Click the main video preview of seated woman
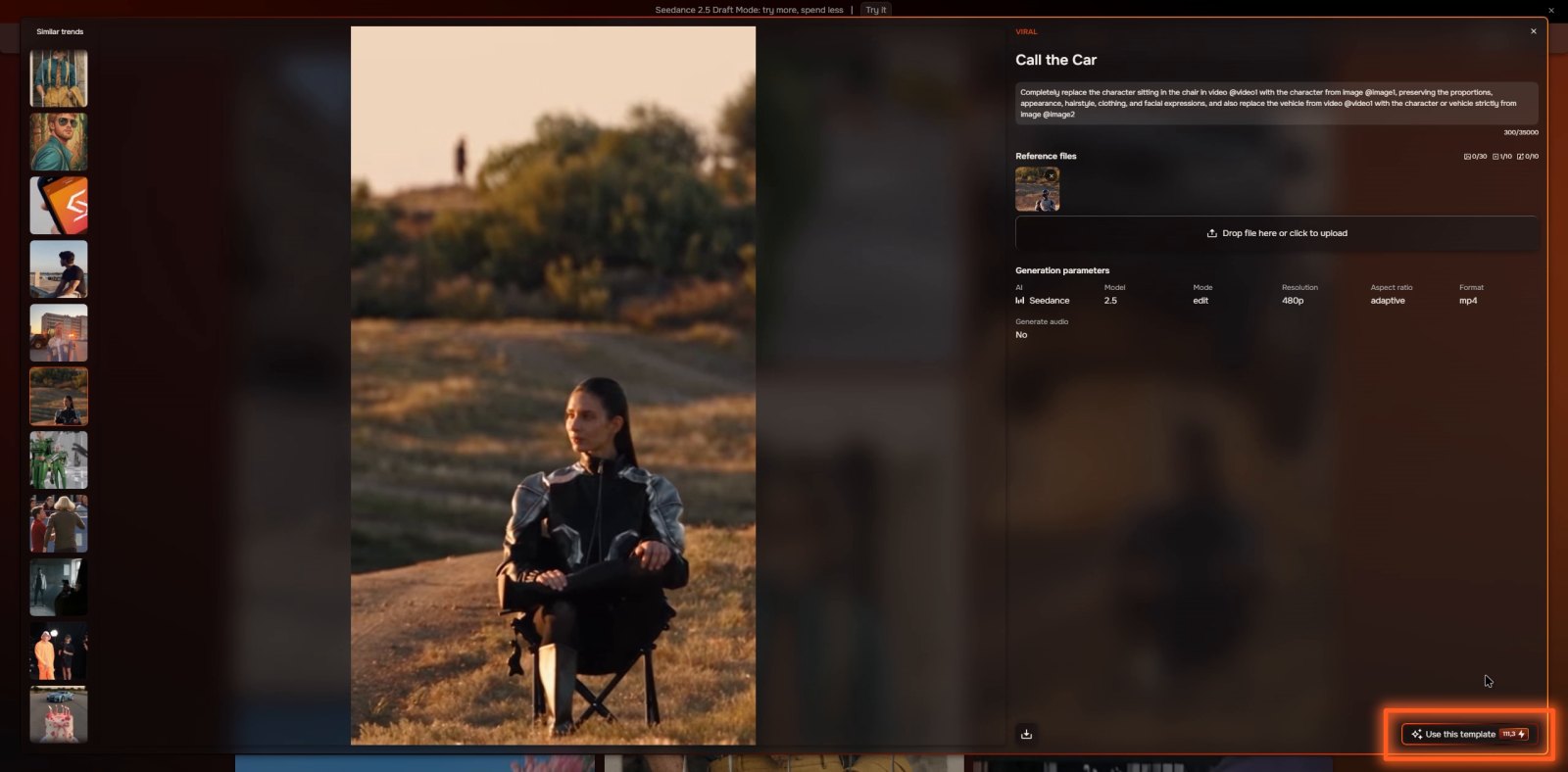Viewport: 1568px width, 772px height. [x=553, y=385]
